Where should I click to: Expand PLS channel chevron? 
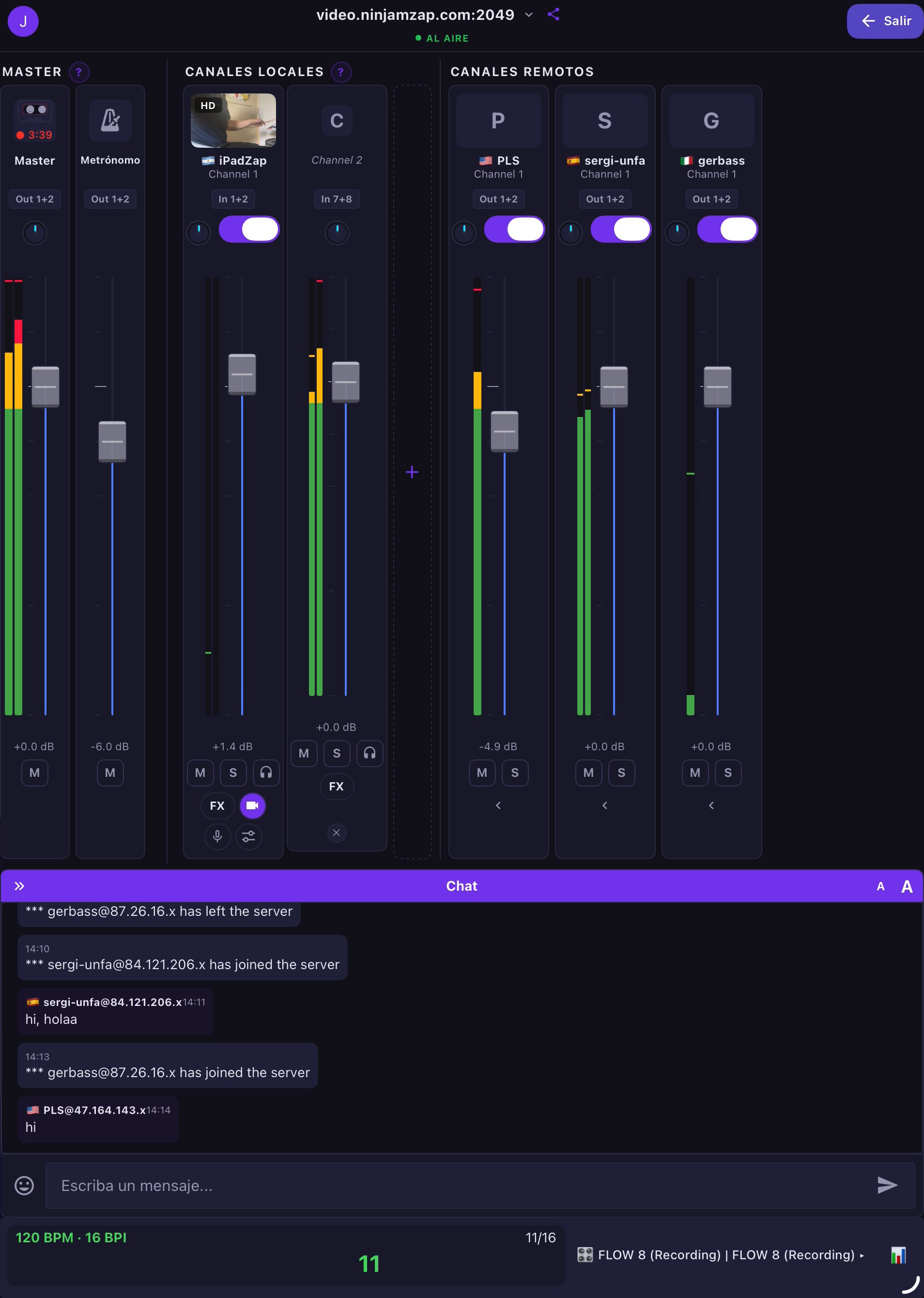point(498,806)
